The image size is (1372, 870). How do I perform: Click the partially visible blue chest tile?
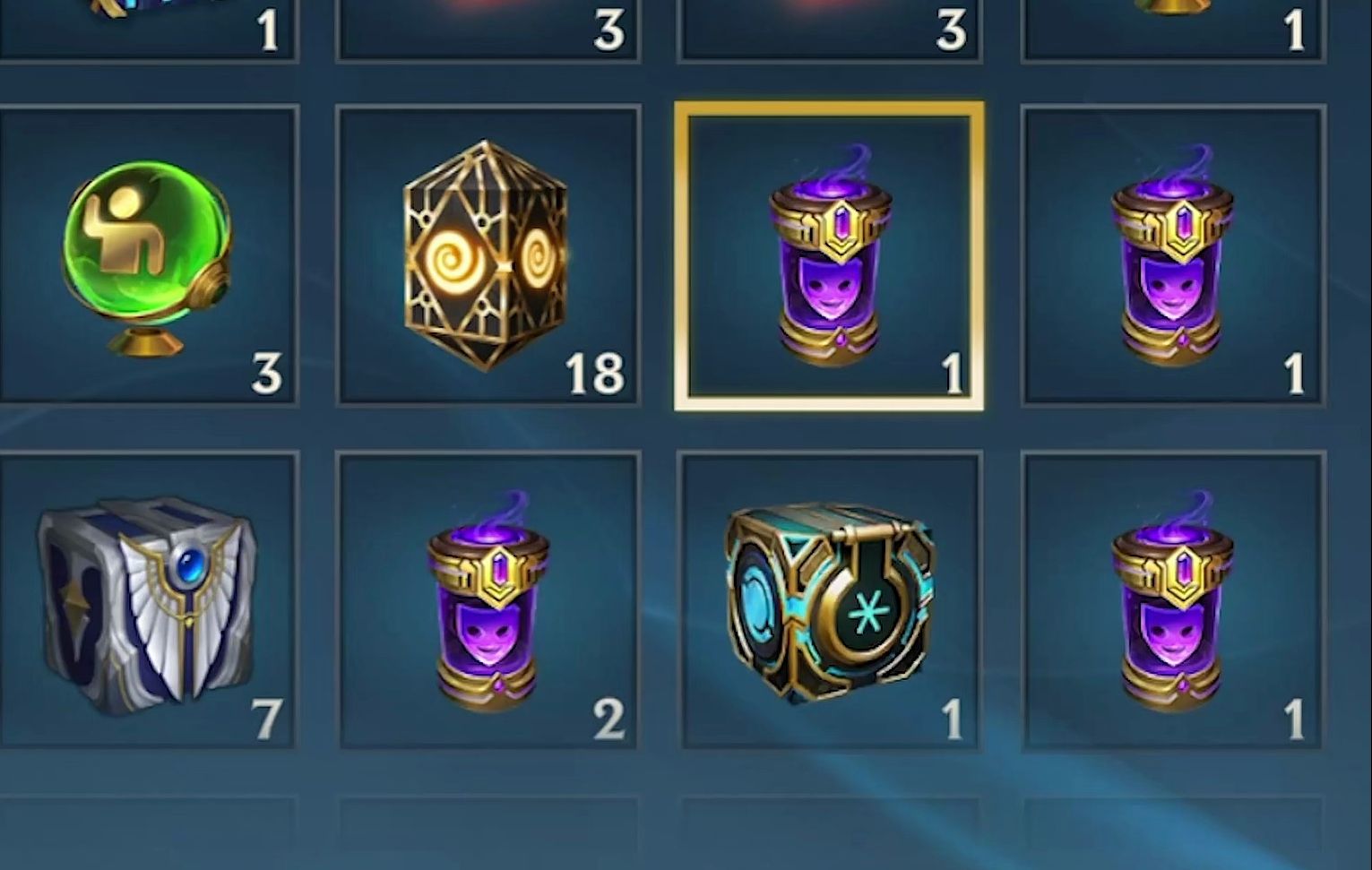pos(147,30)
